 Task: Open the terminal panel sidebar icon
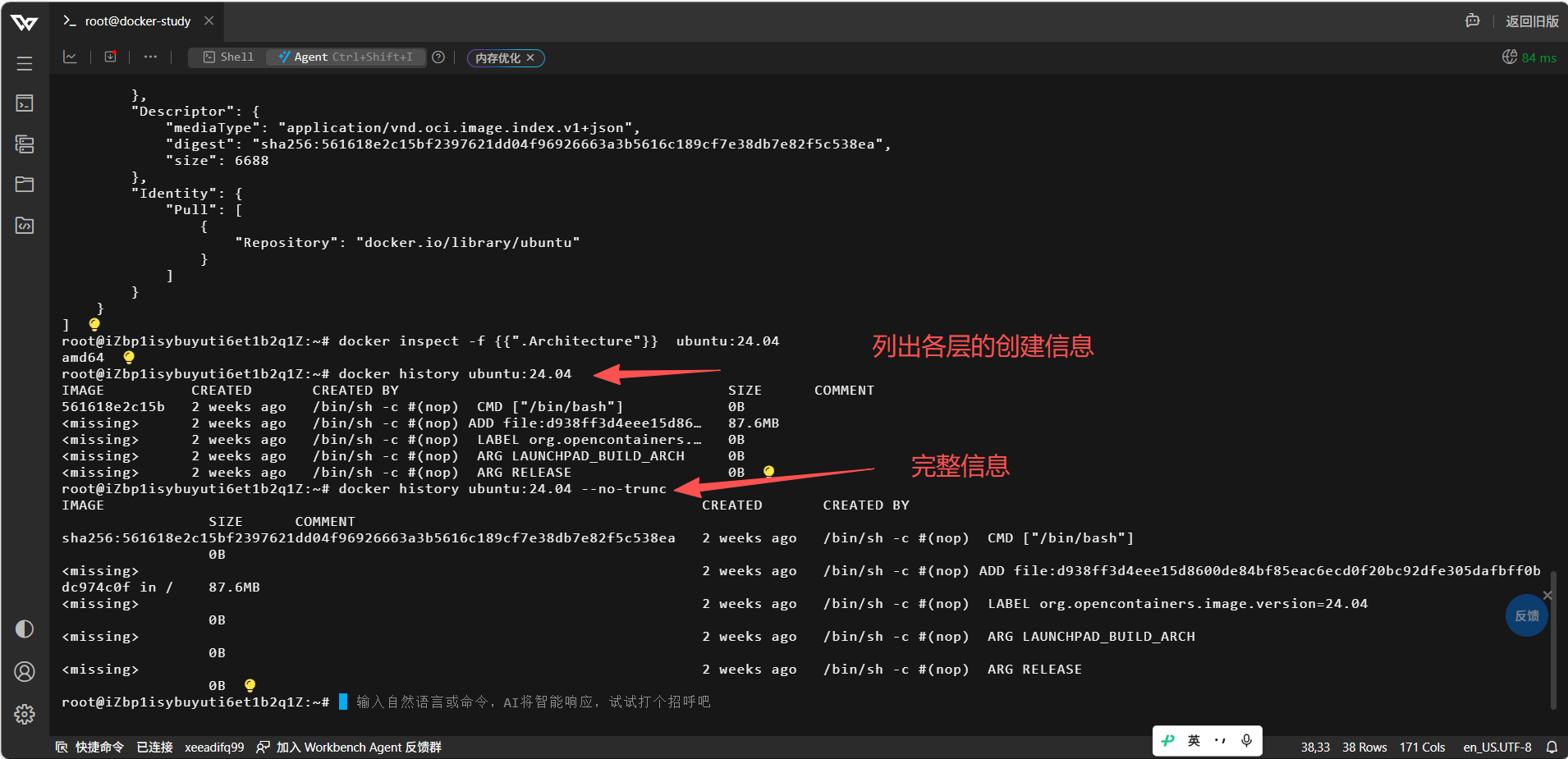pyautogui.click(x=25, y=103)
